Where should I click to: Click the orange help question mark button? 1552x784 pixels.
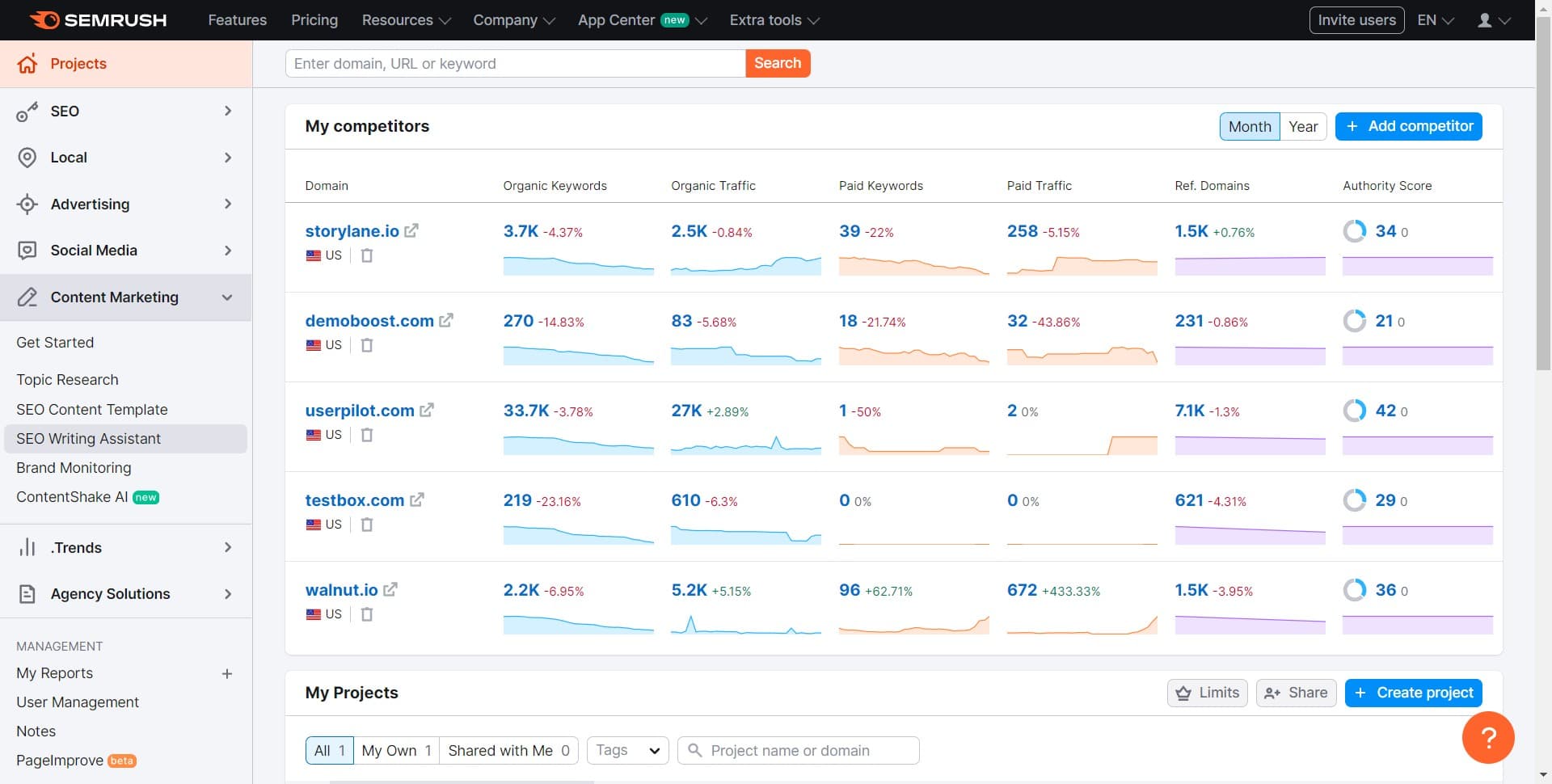pos(1487,737)
